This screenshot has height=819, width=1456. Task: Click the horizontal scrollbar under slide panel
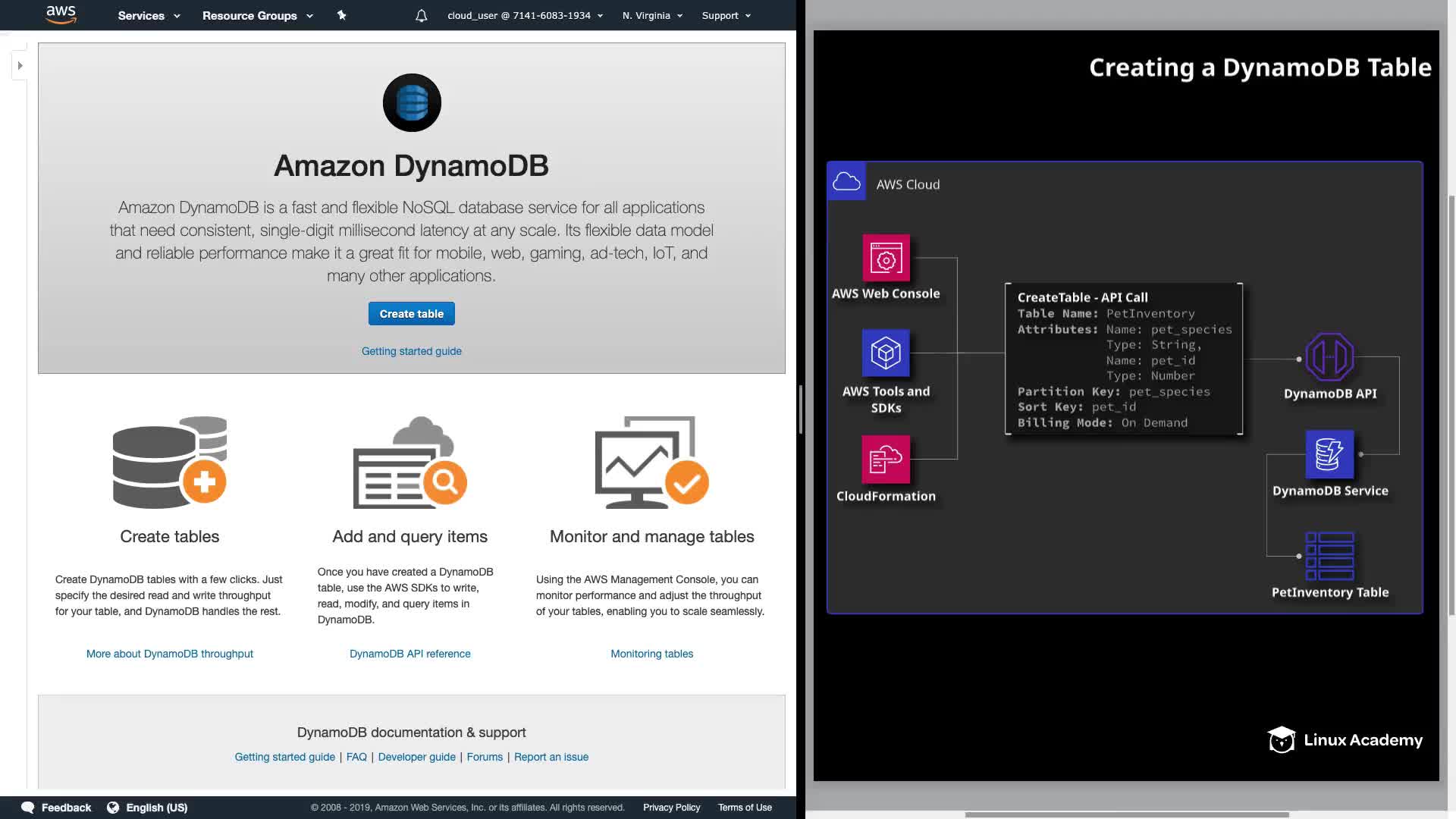(1126, 814)
